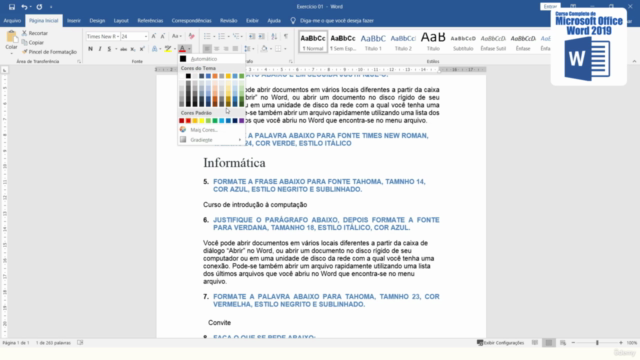Open numbered list dropdown arrow
This screenshot has width=640, height=360.
228,36
